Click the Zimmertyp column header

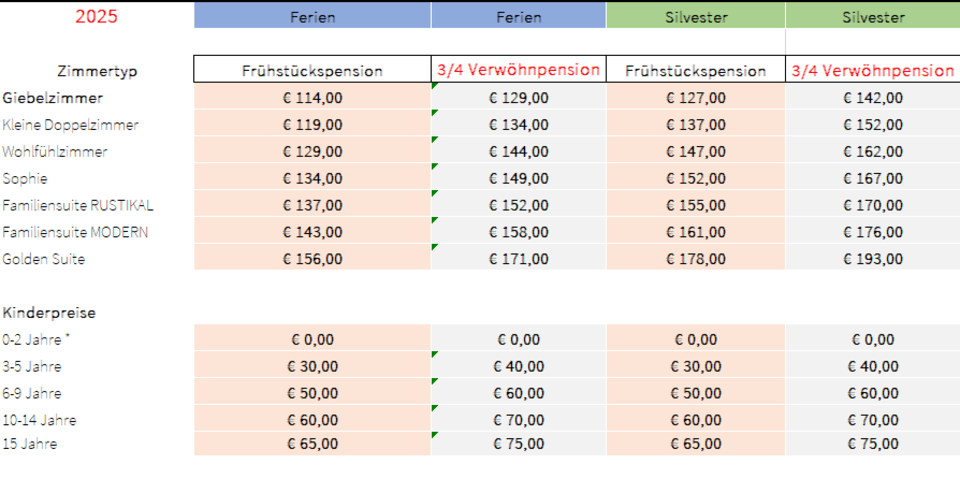pyautogui.click(x=97, y=71)
